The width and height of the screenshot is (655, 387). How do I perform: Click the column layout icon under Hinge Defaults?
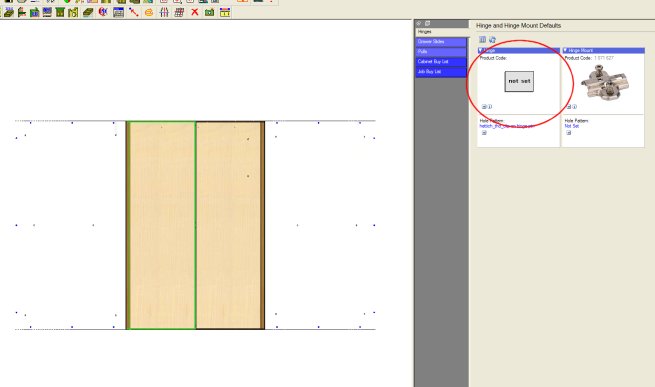click(482, 39)
